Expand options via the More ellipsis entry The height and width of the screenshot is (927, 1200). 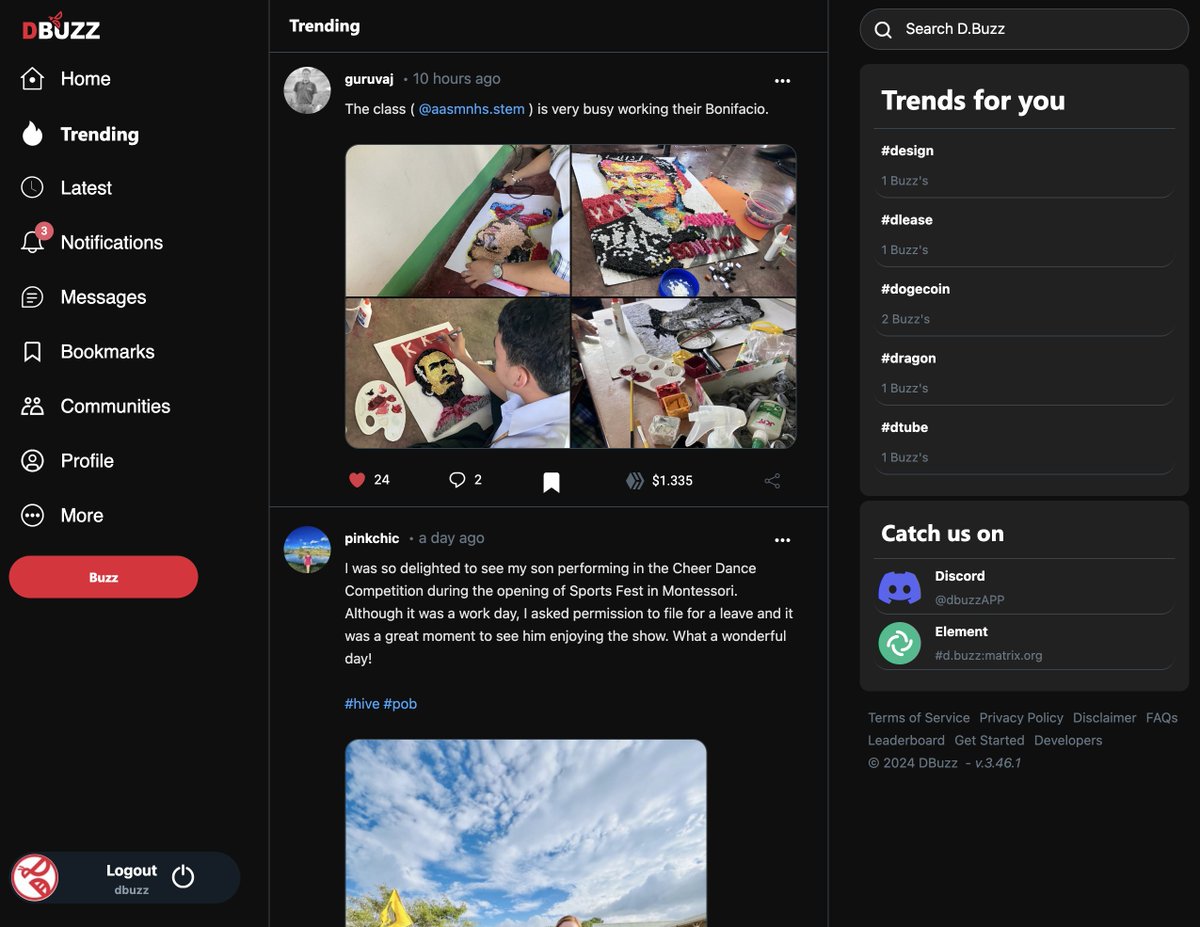31,515
